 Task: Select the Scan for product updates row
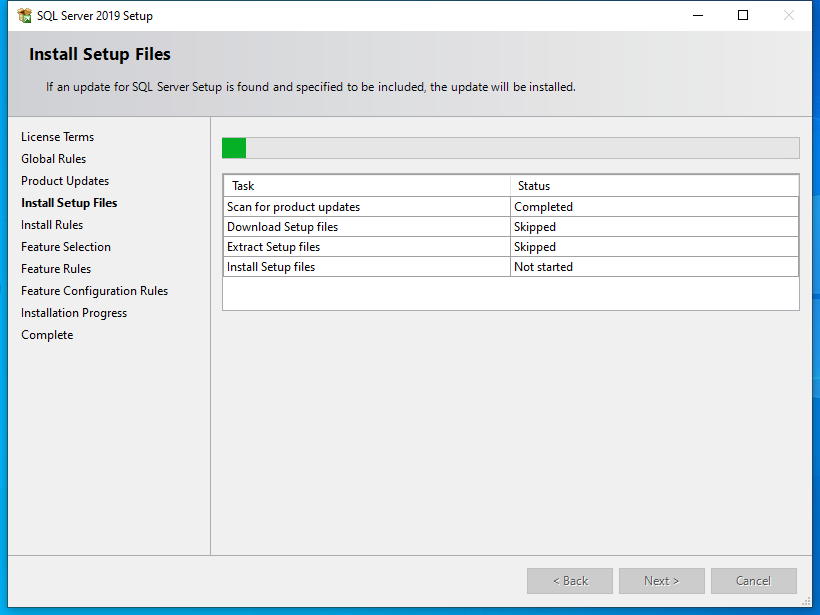[293, 207]
